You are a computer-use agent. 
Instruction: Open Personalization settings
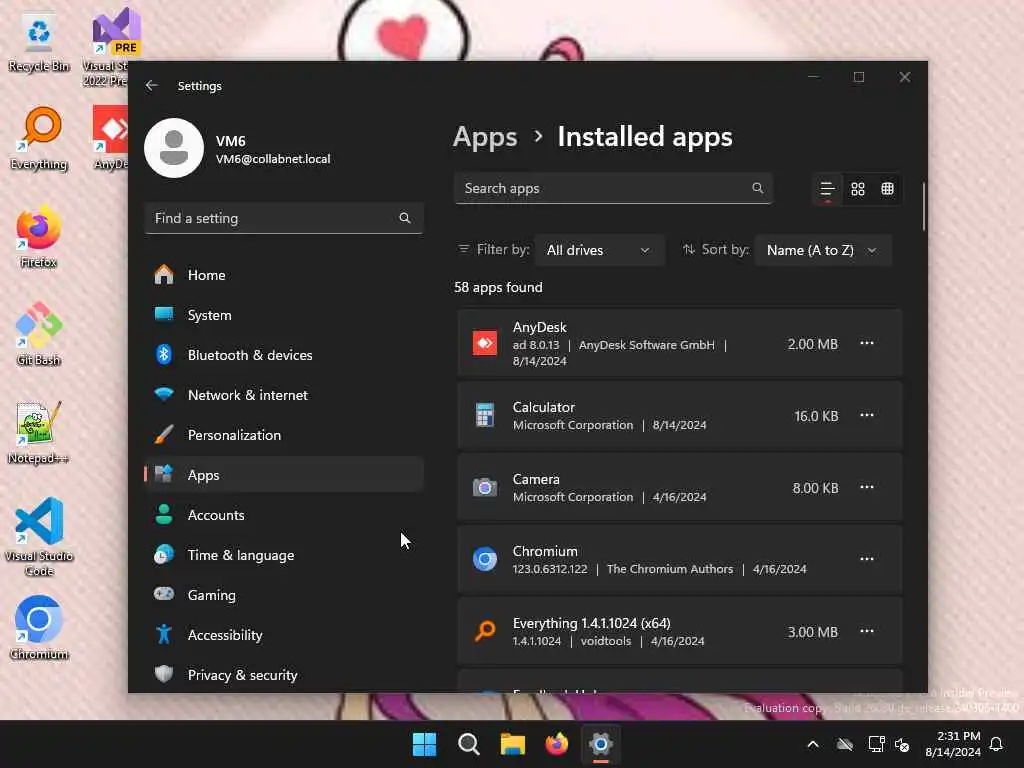[x=283, y=435]
